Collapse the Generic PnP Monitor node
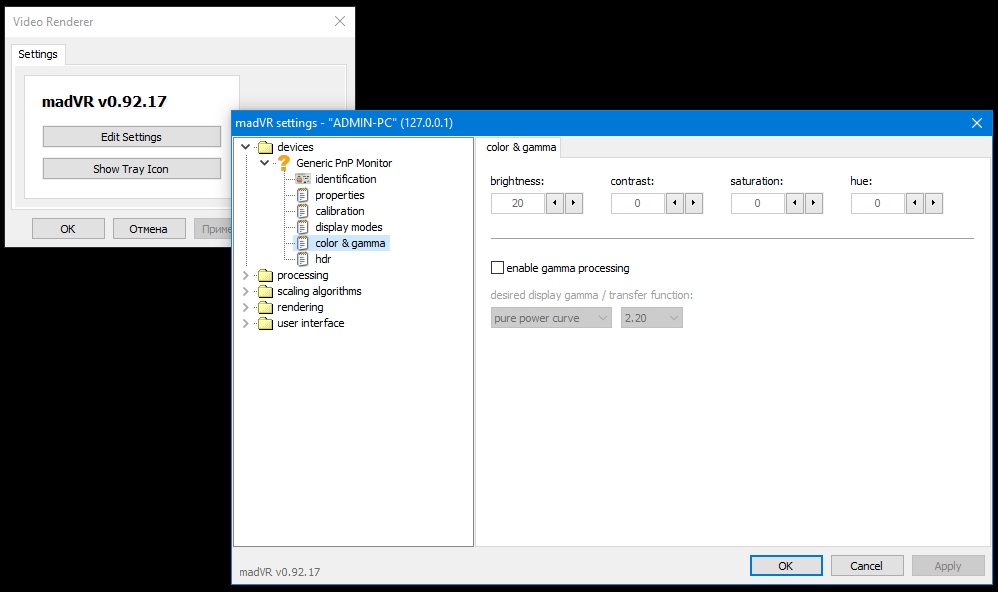Screen dimensions: 998x592 pyautogui.click(x=264, y=163)
